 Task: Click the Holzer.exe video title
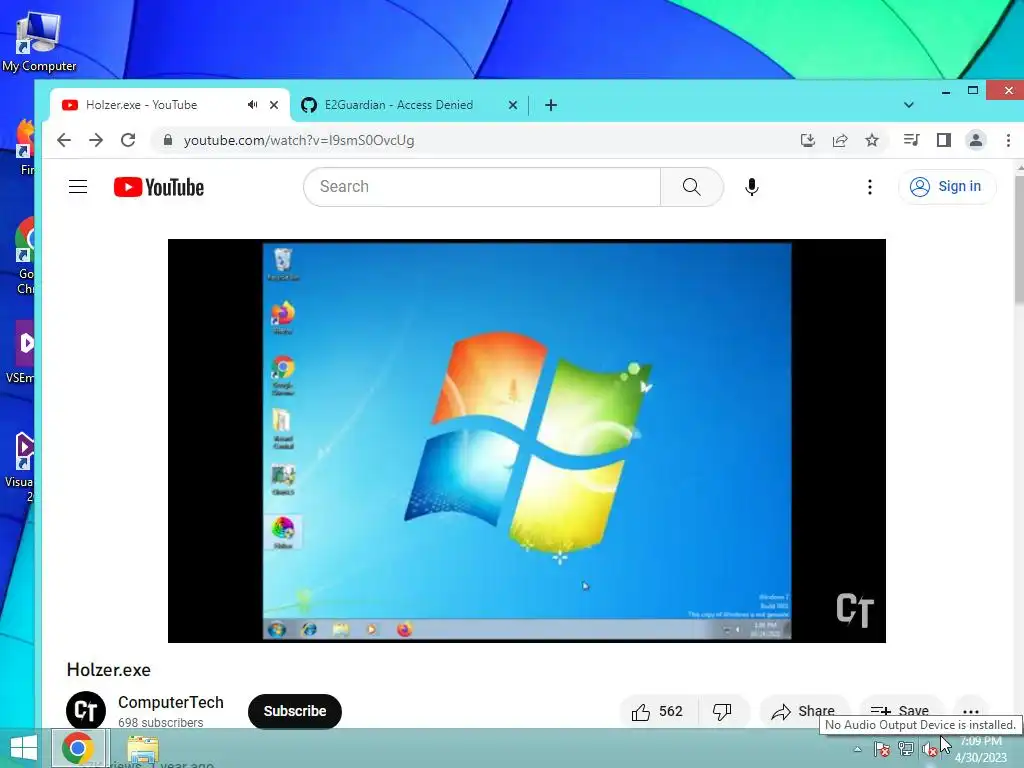tap(109, 669)
